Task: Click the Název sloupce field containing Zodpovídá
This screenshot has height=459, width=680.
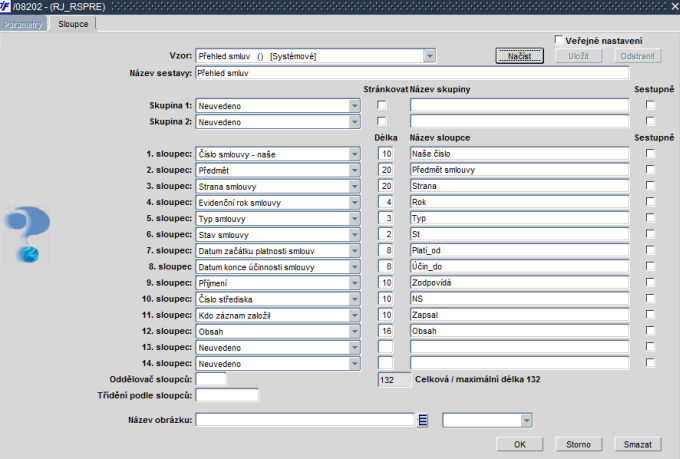Action: tap(520, 282)
